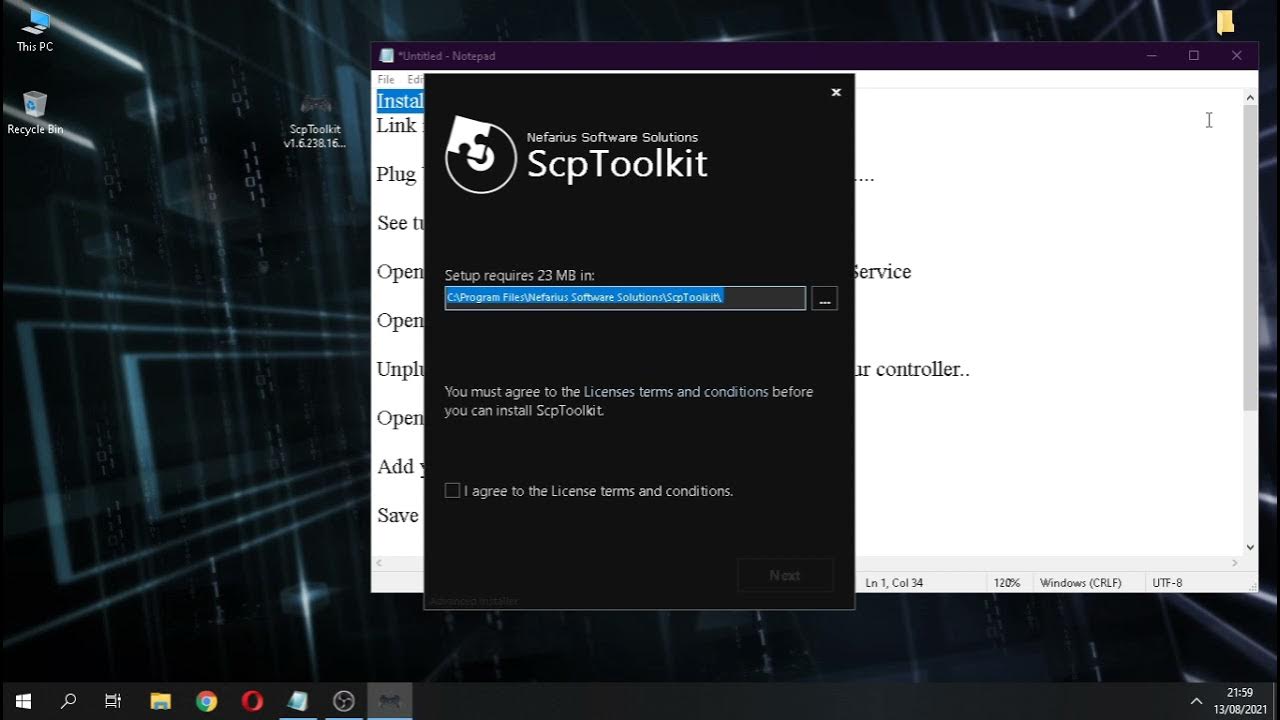This screenshot has height=720, width=1280.
Task: Maximize the Notepad window
Action: point(1194,56)
